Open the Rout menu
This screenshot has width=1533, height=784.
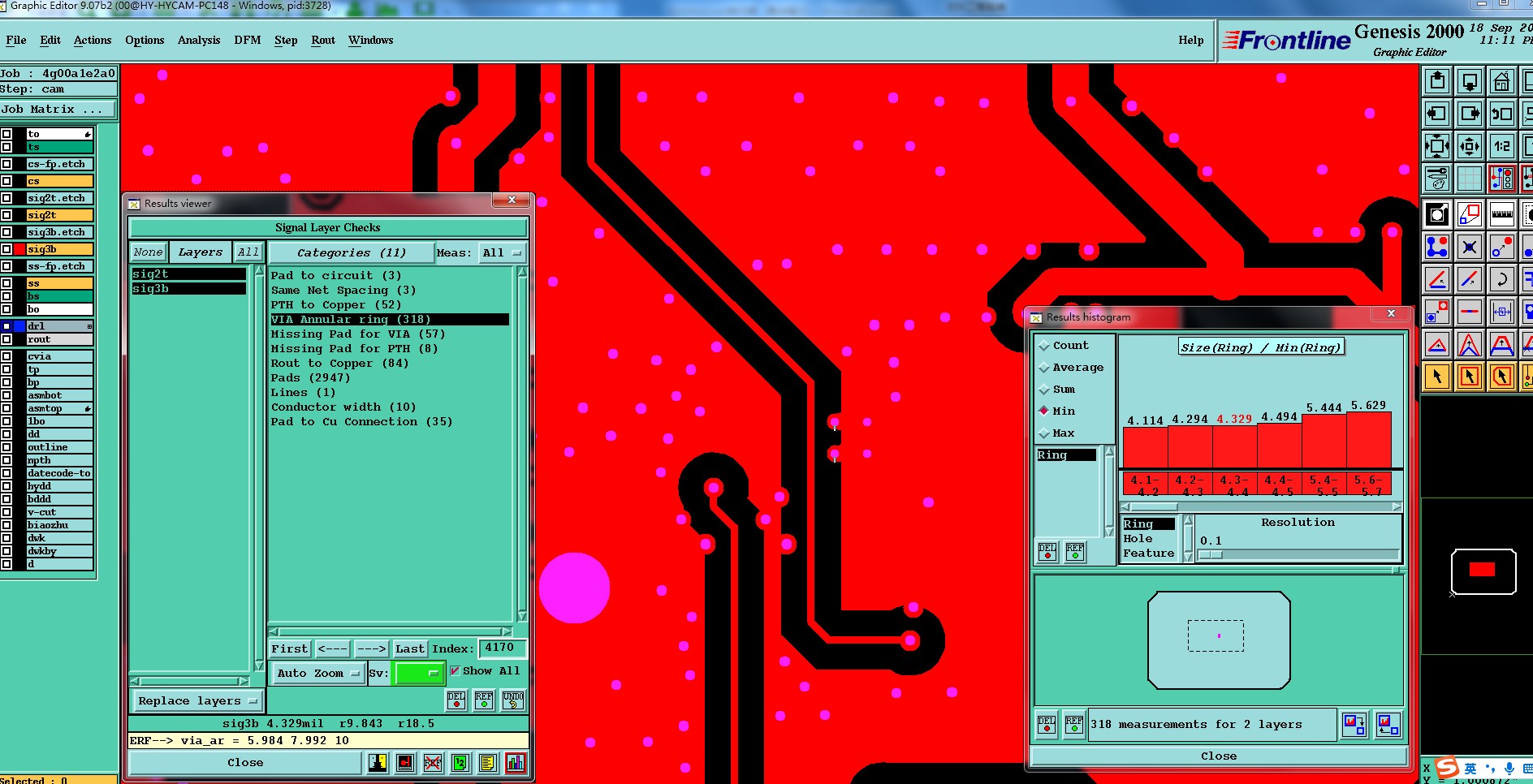point(323,40)
